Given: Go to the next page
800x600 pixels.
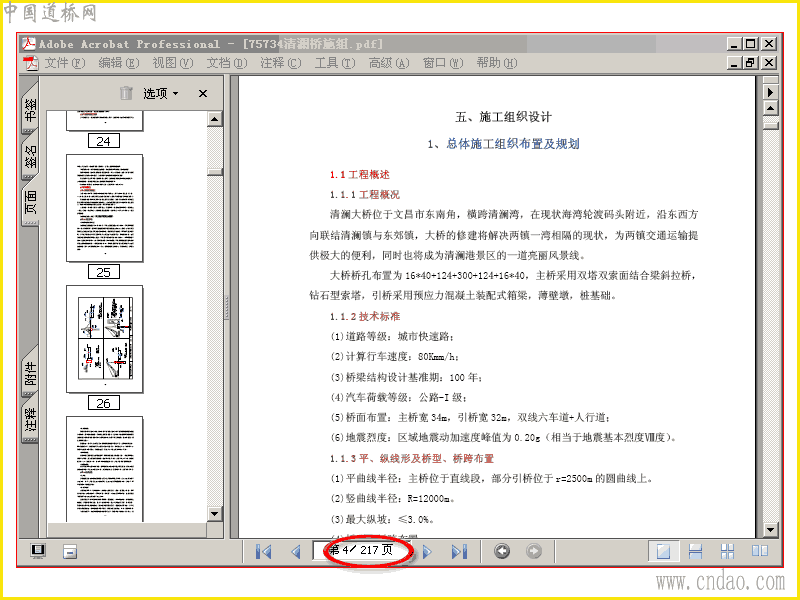Looking at the screenshot, I should [428, 552].
